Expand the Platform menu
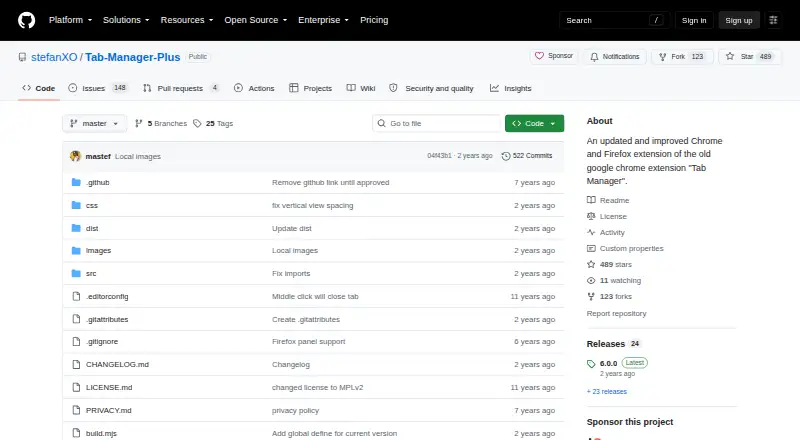800x440 pixels. [70, 20]
